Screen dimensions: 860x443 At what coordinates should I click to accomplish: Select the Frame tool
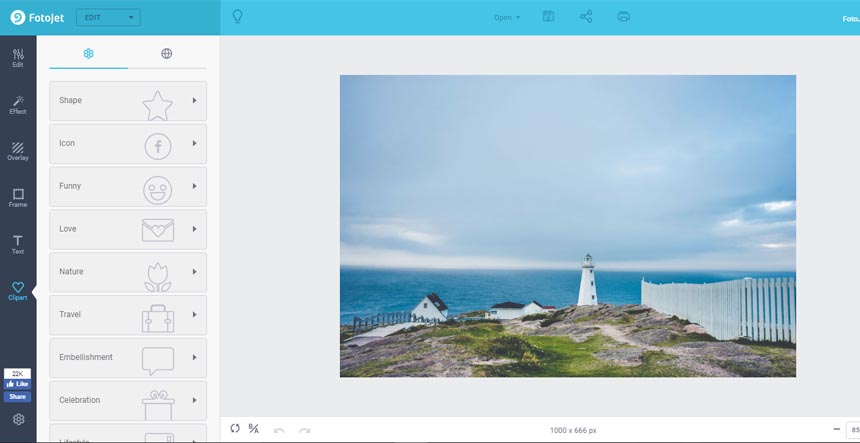coord(18,198)
